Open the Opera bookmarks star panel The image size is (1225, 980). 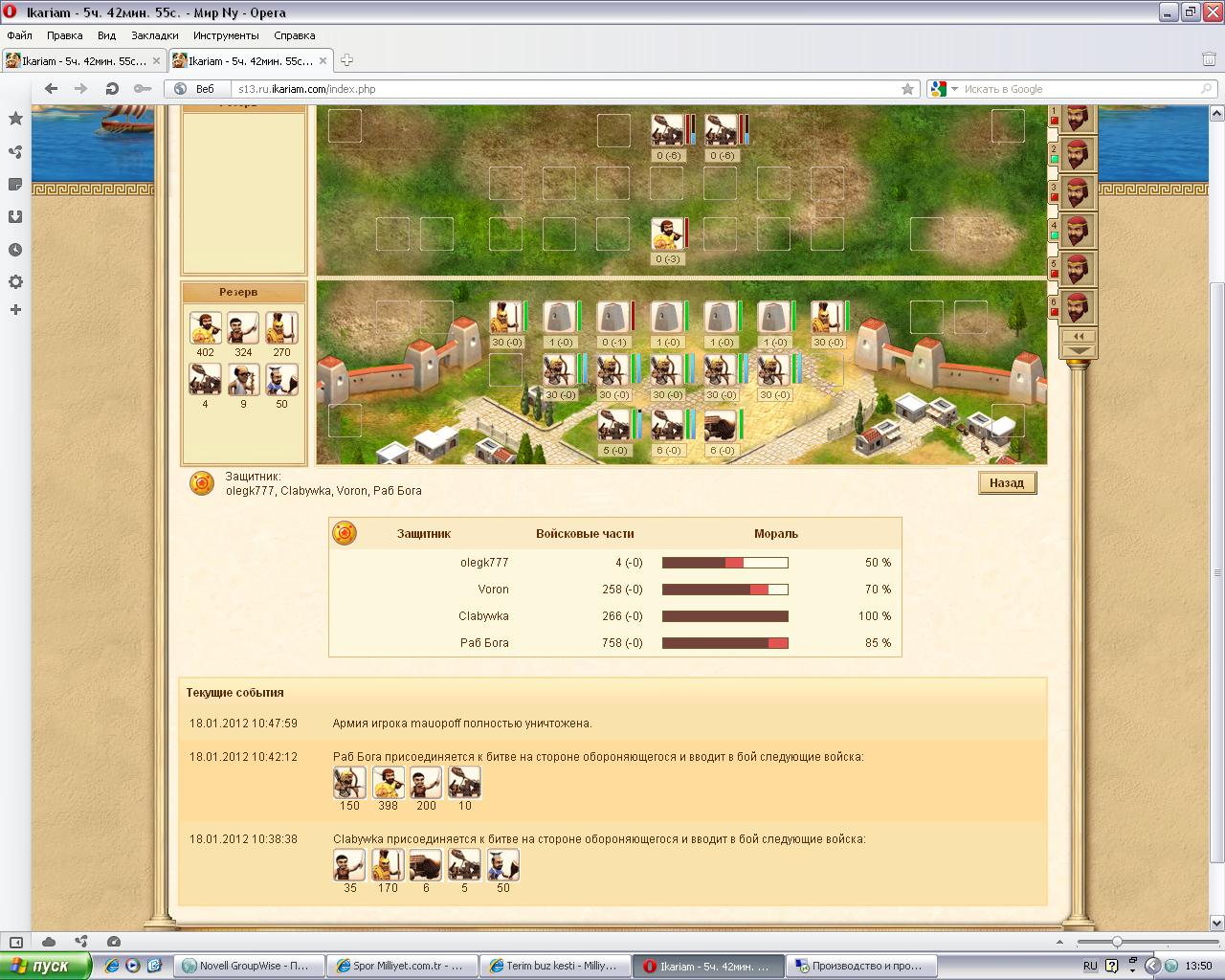(15, 119)
